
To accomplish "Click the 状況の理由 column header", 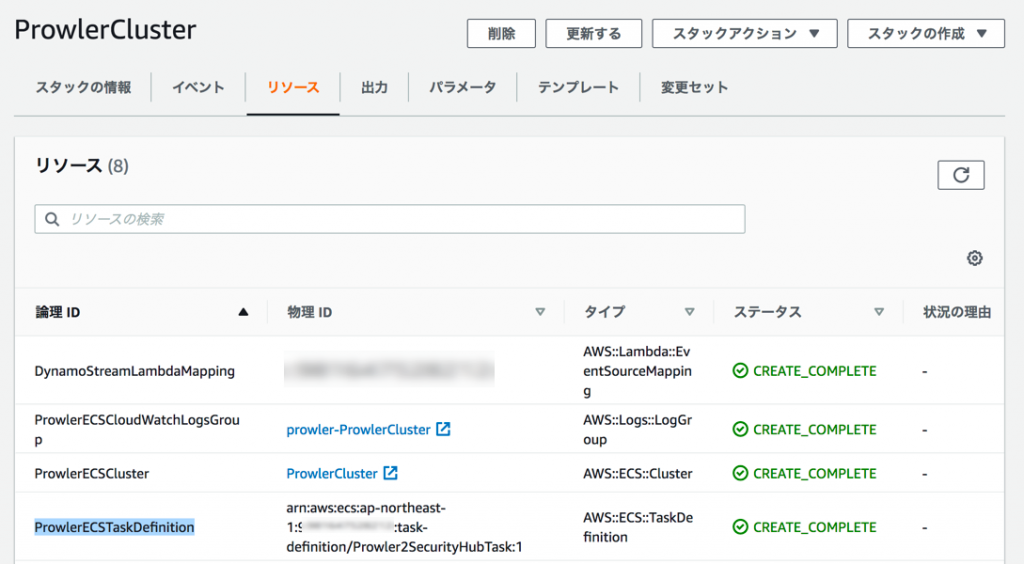I will point(957,312).
